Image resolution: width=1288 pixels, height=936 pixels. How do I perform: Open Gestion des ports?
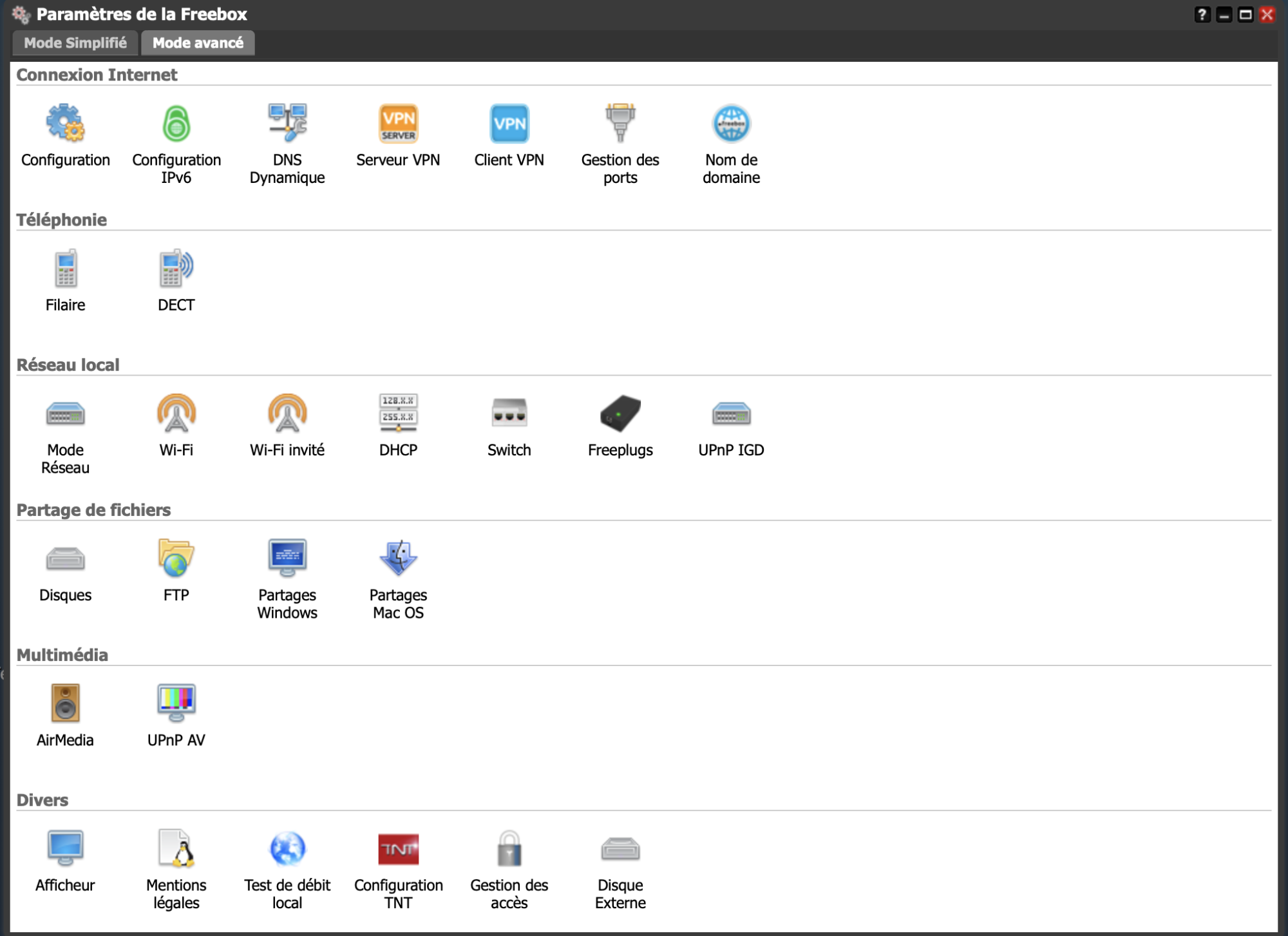(620, 123)
